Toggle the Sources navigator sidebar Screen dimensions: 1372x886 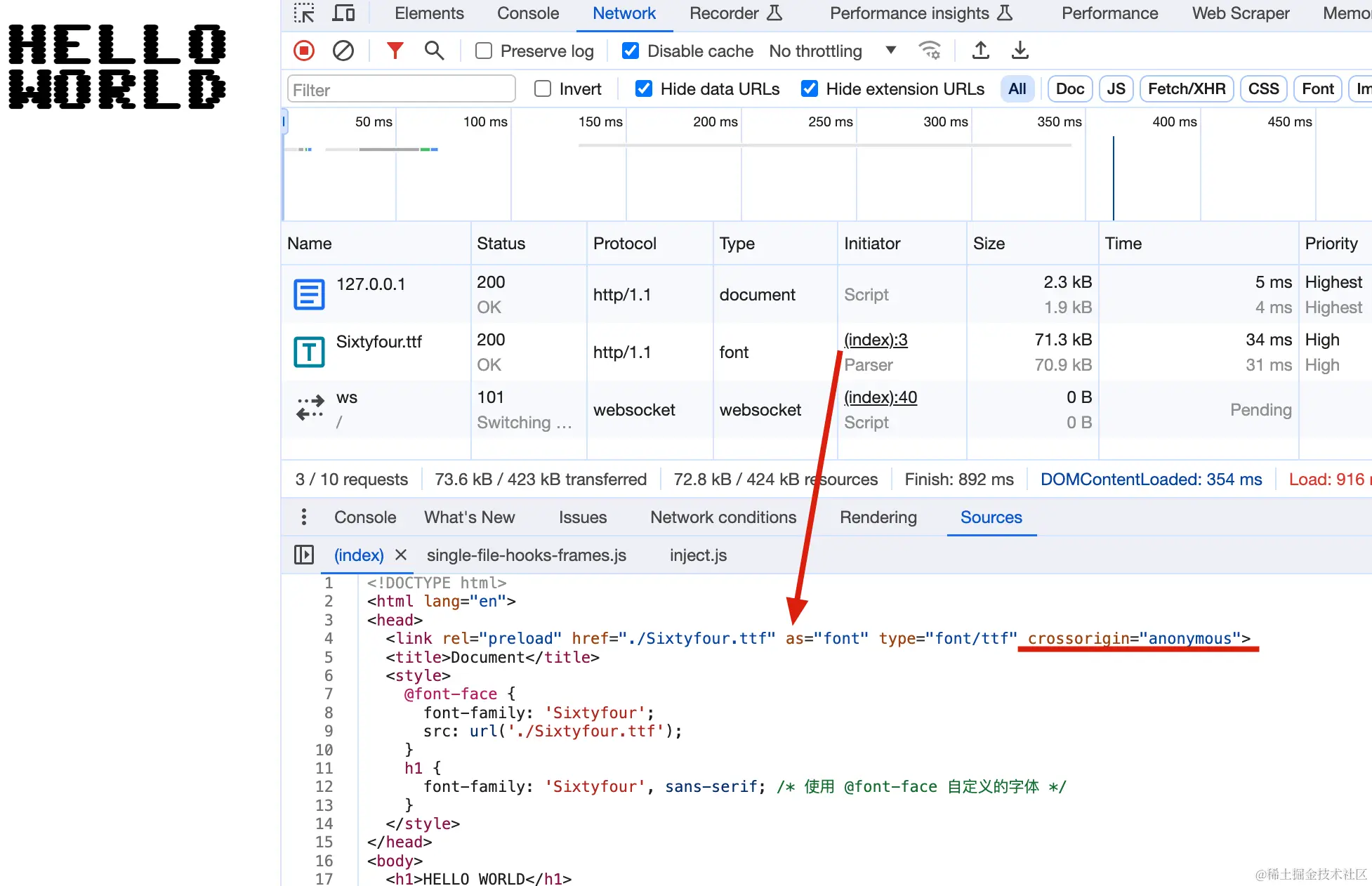303,555
